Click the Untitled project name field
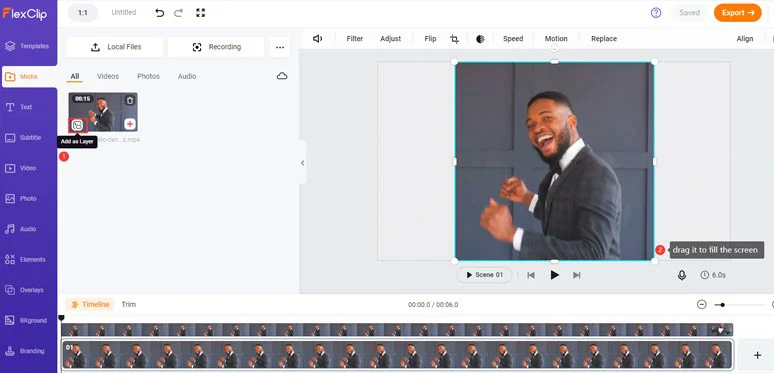The image size is (774, 373). coord(124,12)
